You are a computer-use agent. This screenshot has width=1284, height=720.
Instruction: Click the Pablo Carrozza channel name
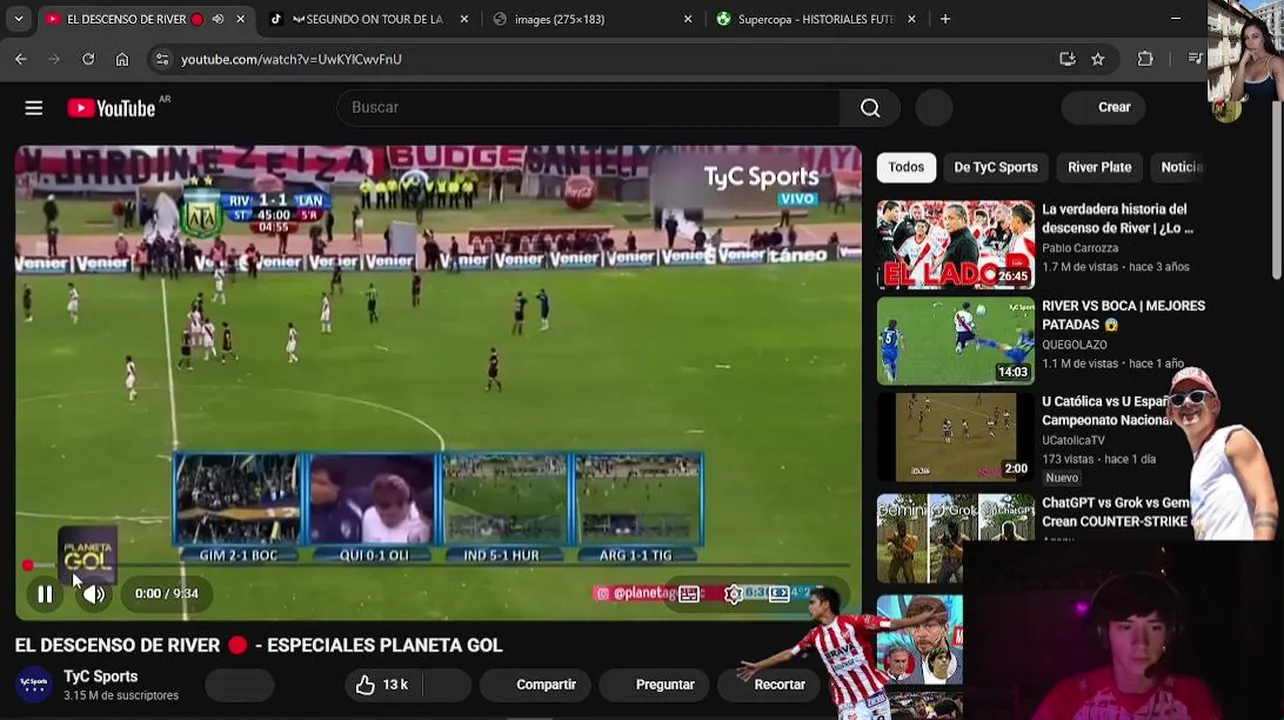[x=1080, y=248]
